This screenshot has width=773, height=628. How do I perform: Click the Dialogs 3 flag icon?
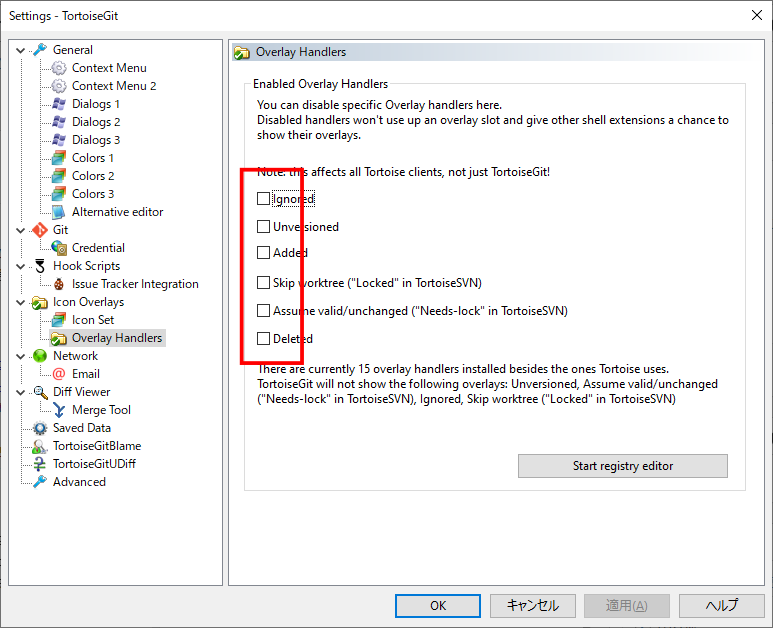pos(59,140)
